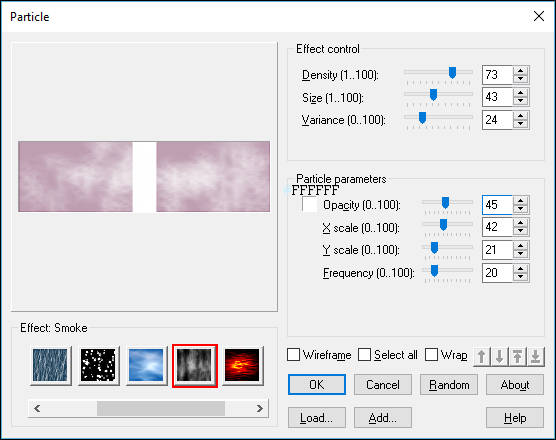Viewport: 556px width, 440px height.
Task: Click the move down arrow icon
Action: [500, 357]
